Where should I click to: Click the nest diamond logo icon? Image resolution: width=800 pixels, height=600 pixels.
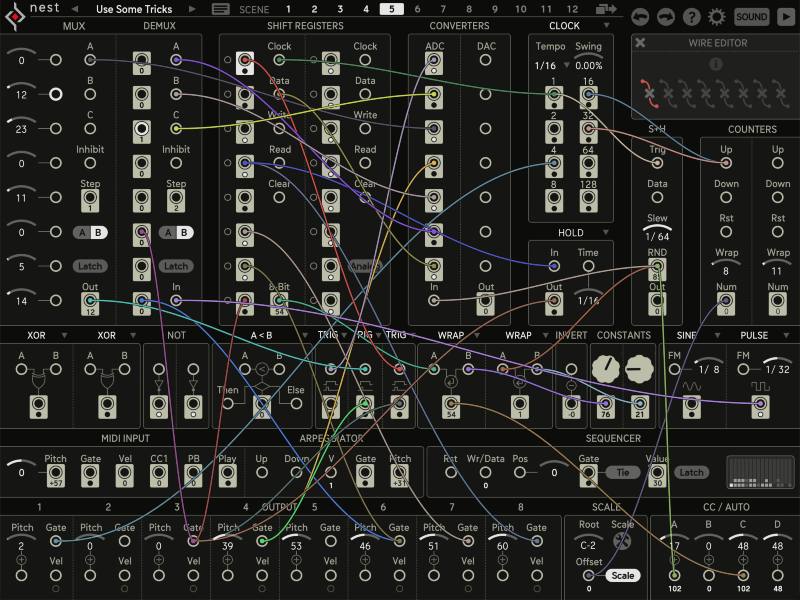(14, 16)
